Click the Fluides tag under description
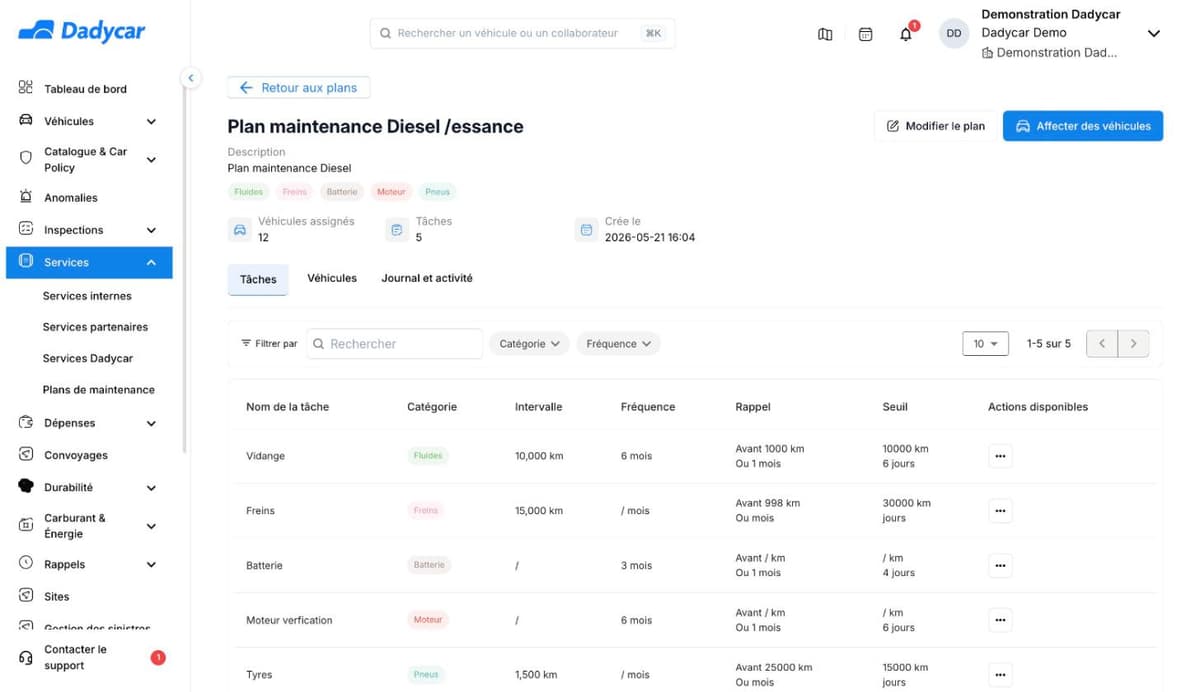 pos(248,191)
